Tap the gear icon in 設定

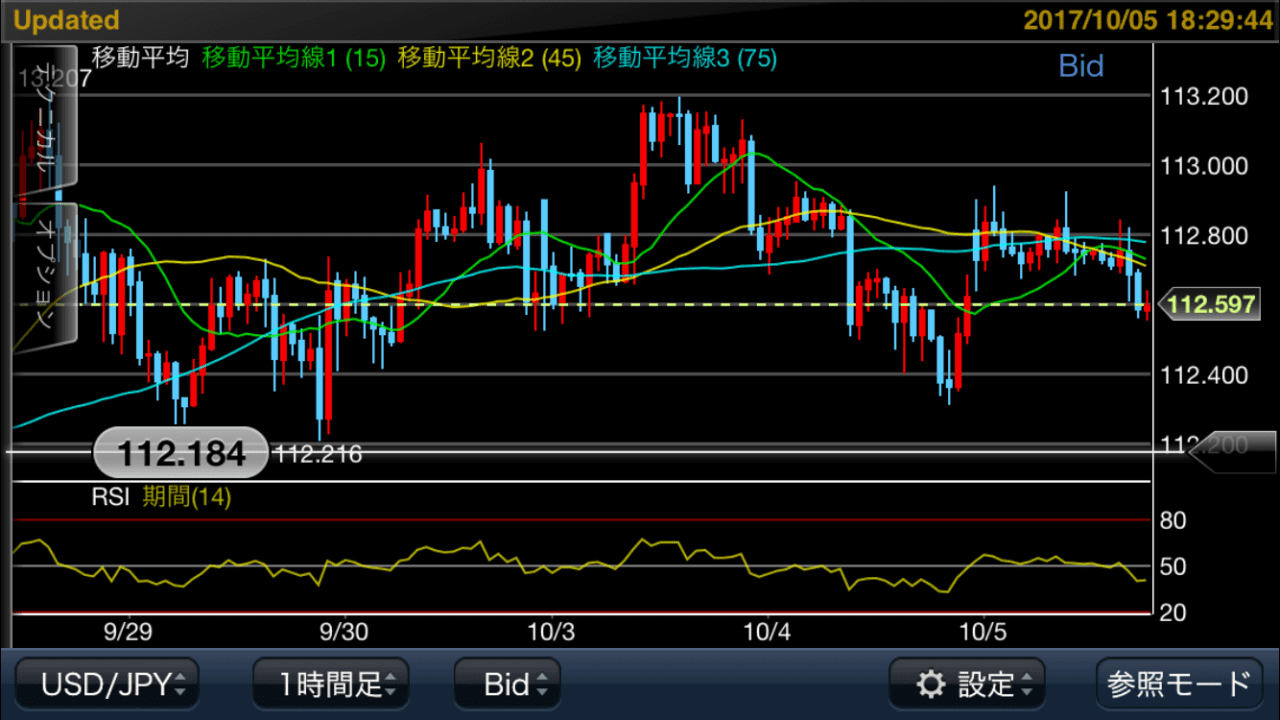coord(931,685)
